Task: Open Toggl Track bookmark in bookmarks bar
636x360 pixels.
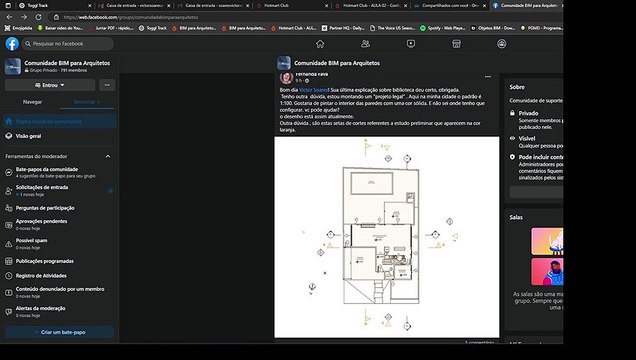Action: coord(153,28)
